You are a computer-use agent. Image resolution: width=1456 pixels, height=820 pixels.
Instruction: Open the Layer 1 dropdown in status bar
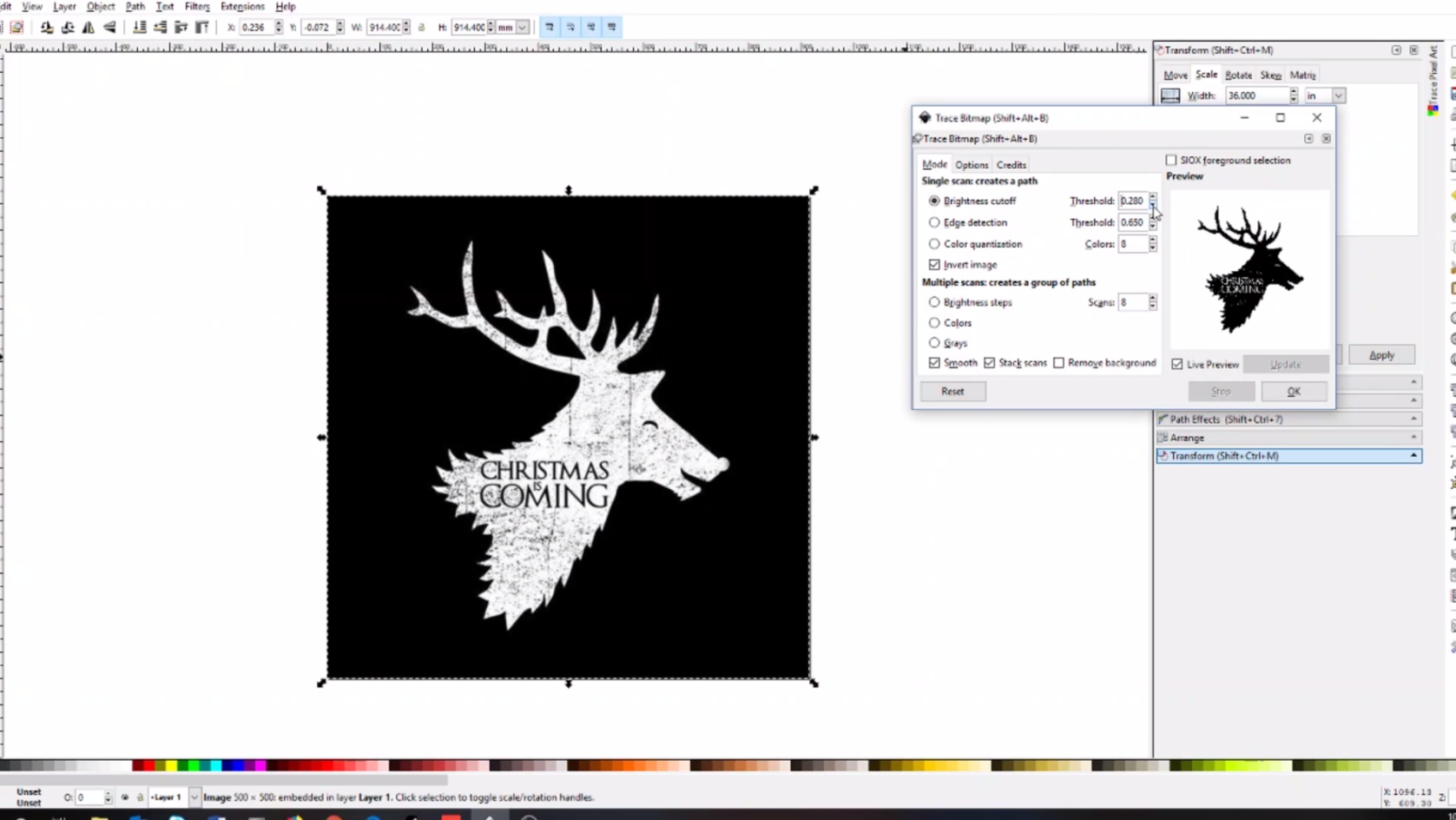pyautogui.click(x=194, y=797)
